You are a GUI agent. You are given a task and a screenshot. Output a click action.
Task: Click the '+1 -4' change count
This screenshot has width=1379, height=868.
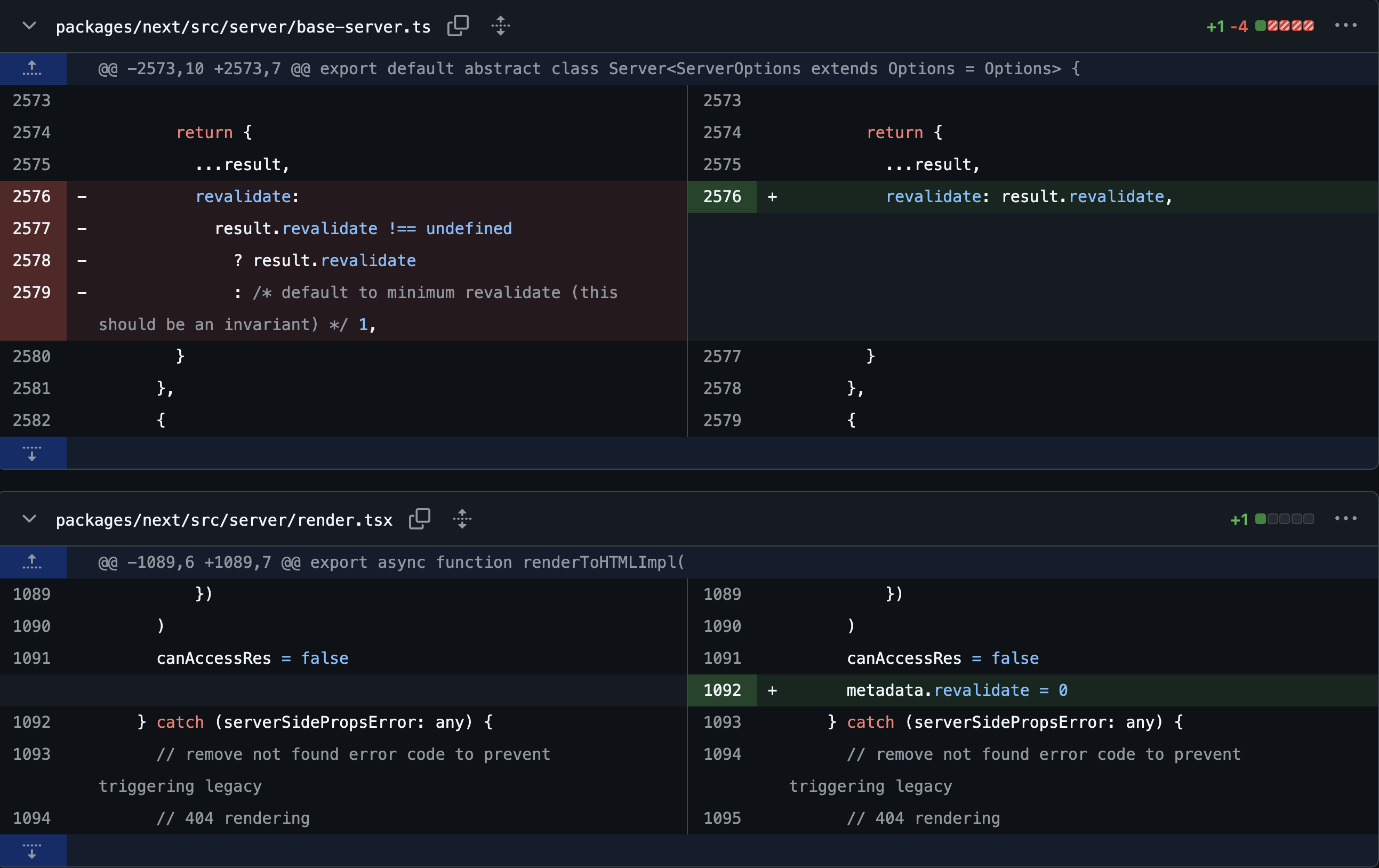coord(1226,26)
